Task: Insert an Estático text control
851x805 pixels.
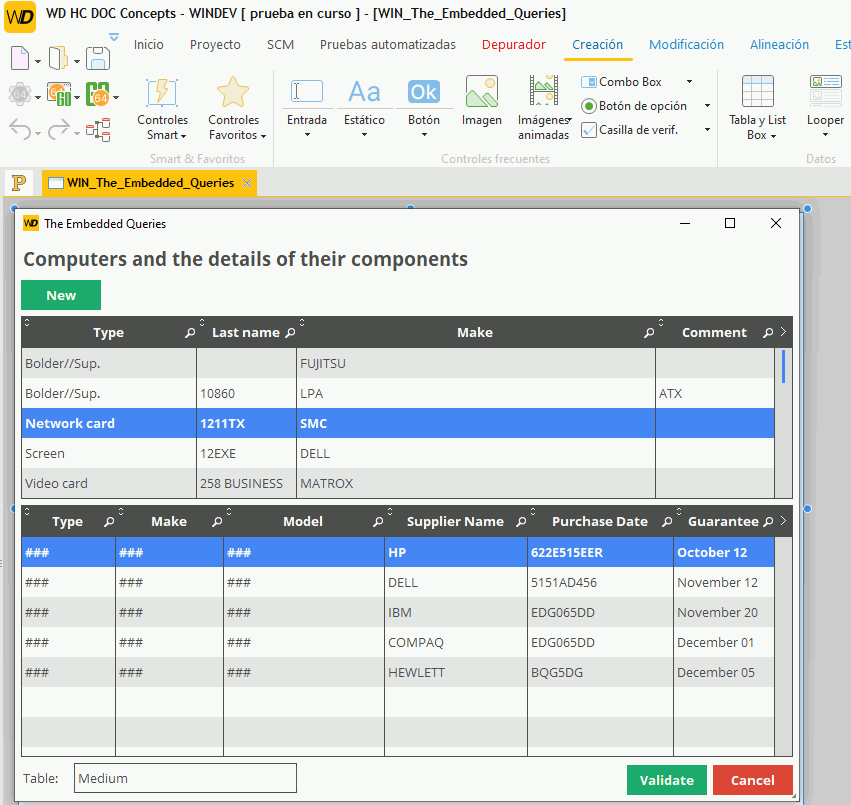Action: 364,91
